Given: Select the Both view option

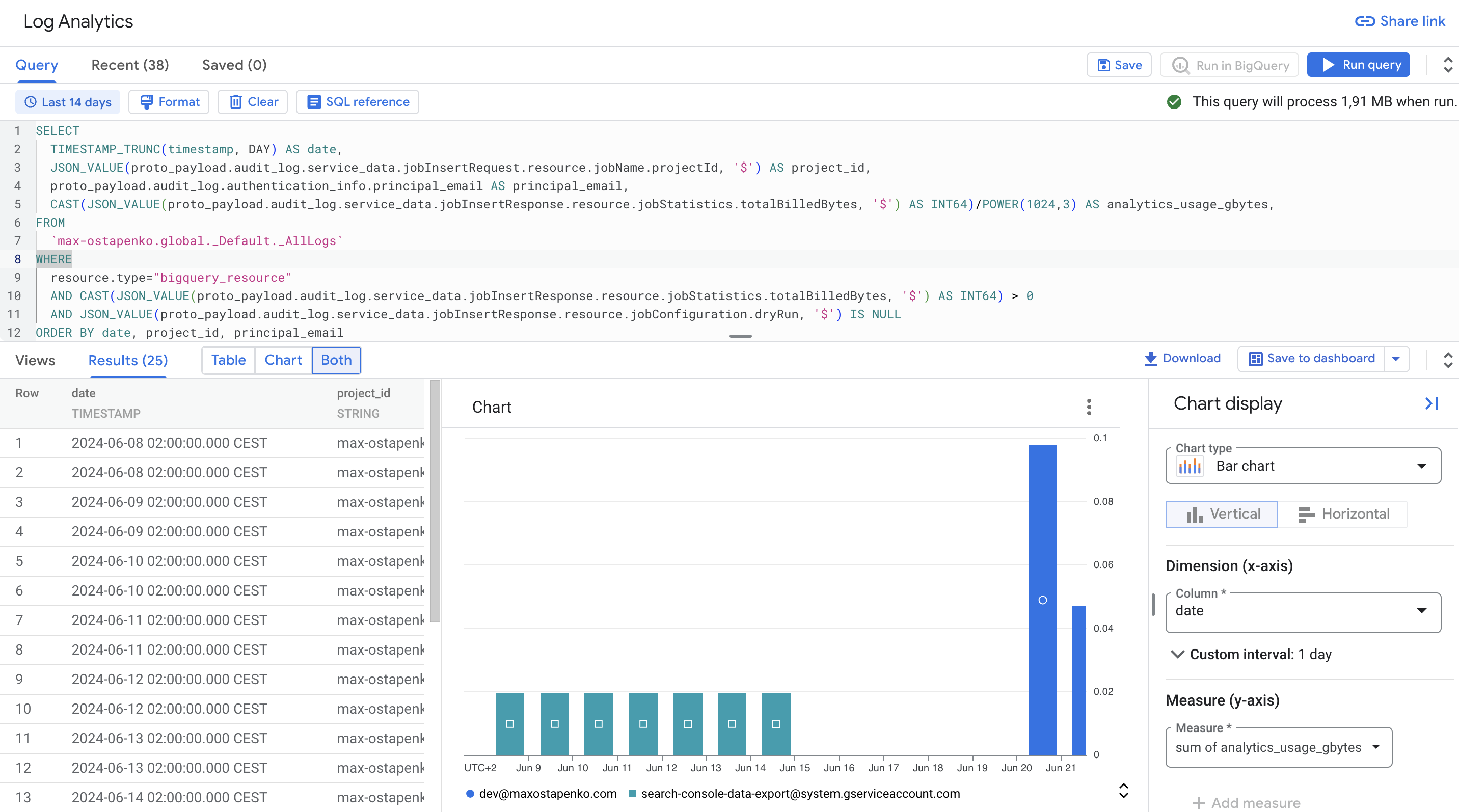Looking at the screenshot, I should 336,360.
